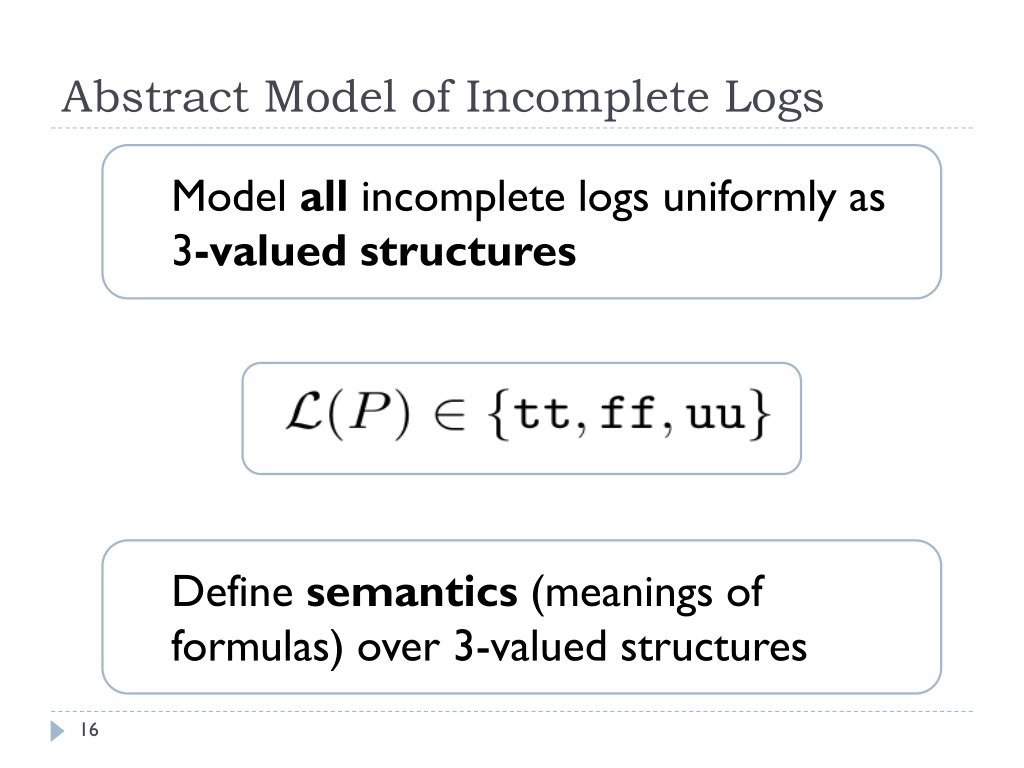Click the letter P in the formula
1024x768 pixels.
point(369,413)
